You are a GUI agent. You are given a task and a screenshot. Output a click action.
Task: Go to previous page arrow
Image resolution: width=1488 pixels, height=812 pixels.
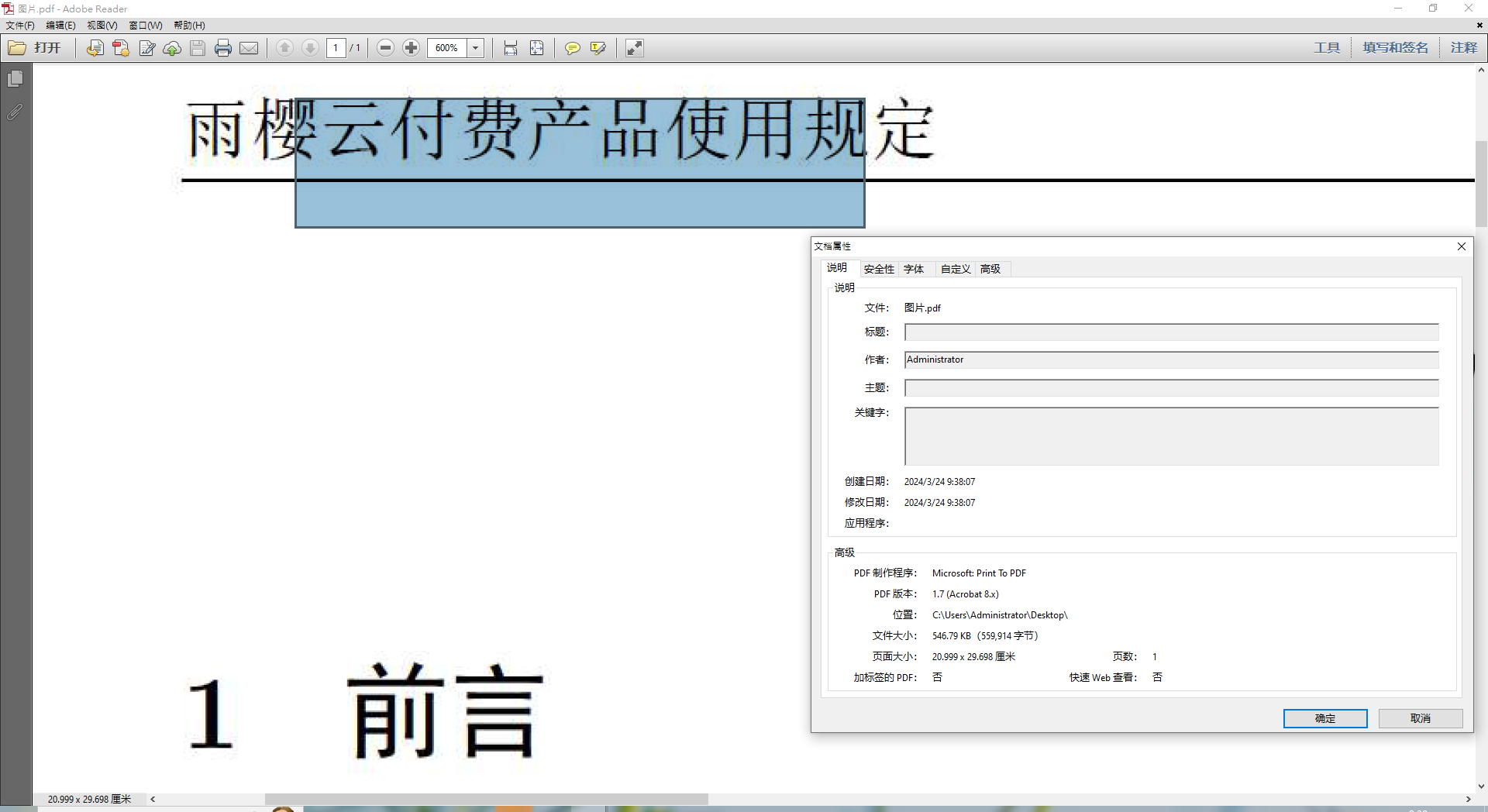pos(284,48)
